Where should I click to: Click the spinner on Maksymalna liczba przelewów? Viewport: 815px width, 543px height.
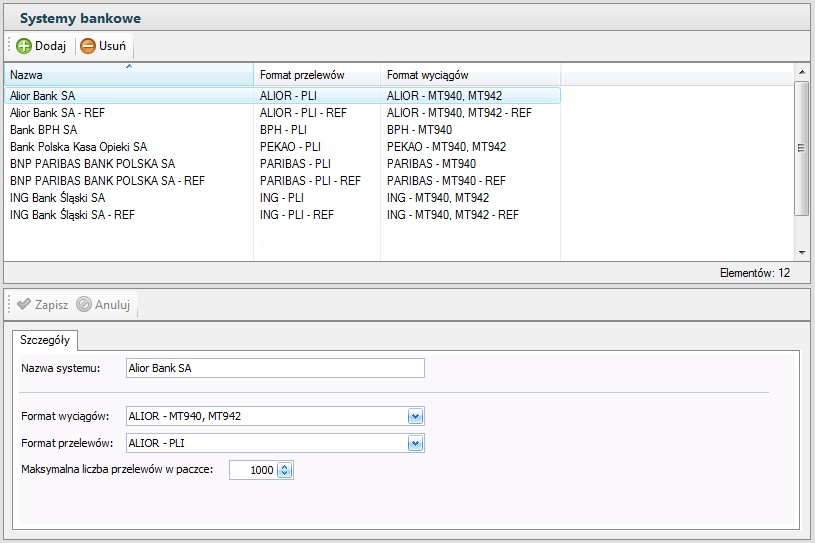click(x=284, y=470)
